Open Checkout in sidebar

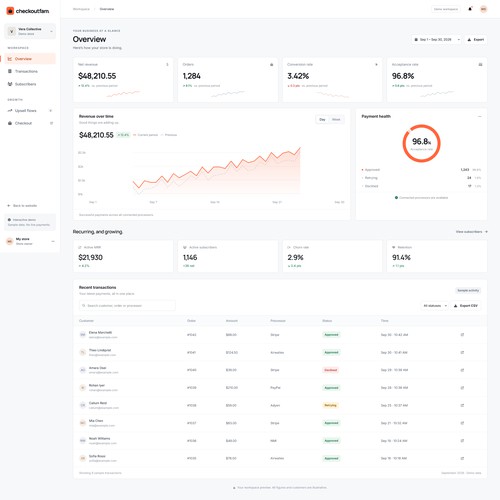point(30,123)
